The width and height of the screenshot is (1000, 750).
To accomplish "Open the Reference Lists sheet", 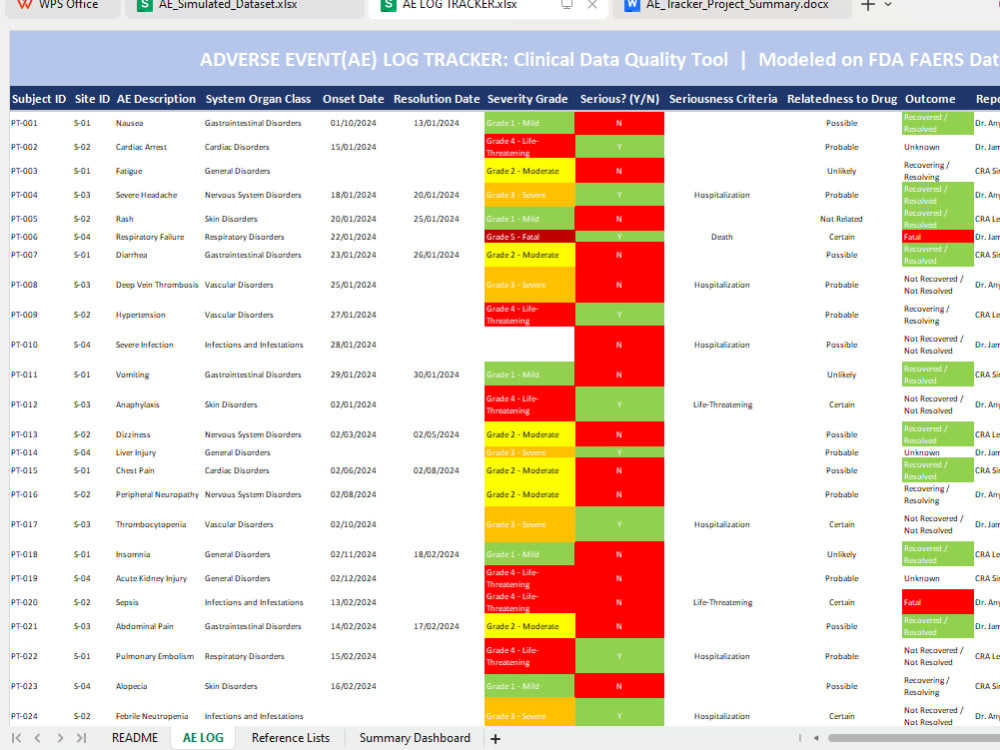I will click(x=290, y=738).
